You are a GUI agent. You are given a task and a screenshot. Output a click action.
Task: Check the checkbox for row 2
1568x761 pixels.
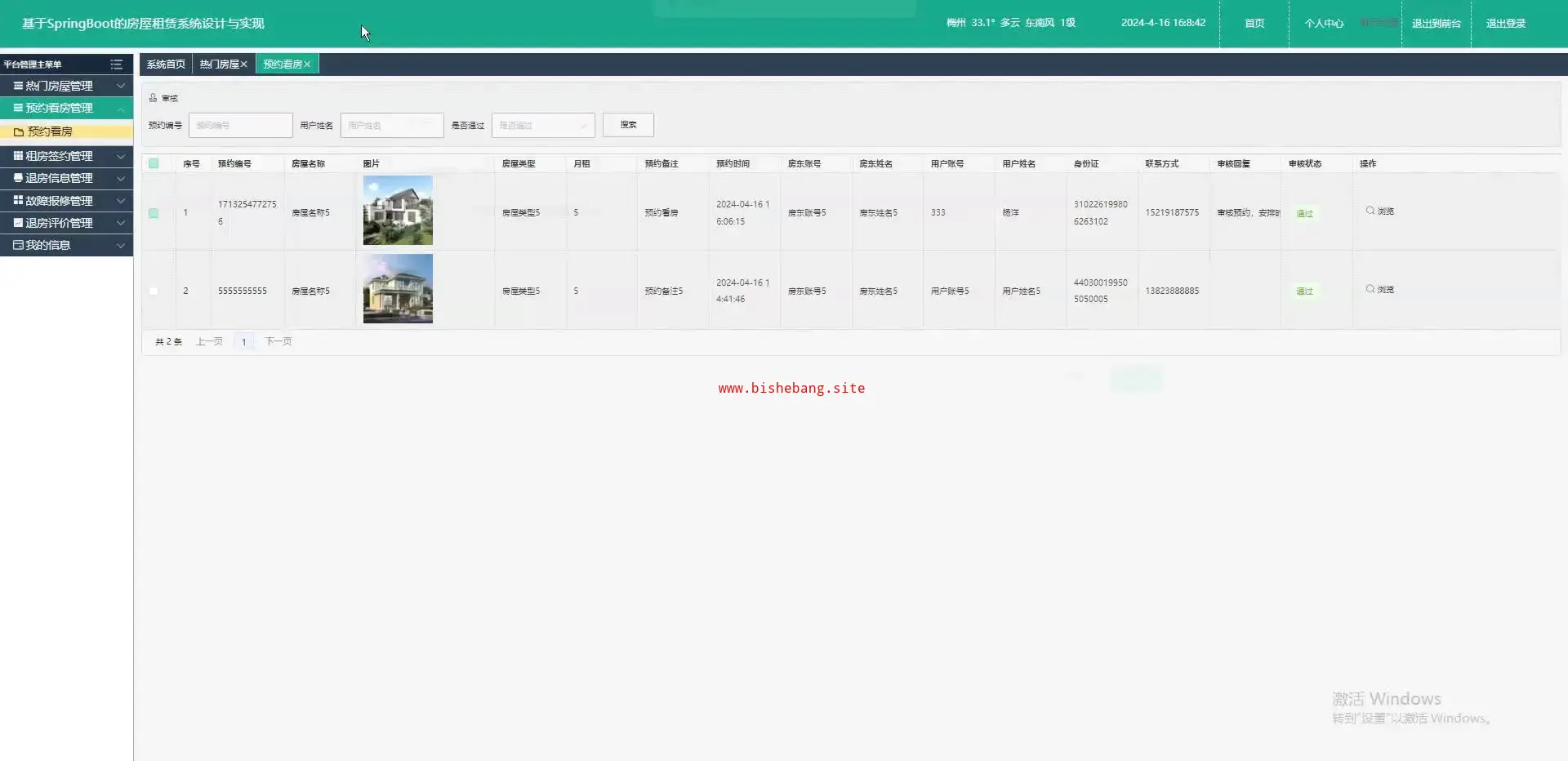(154, 291)
